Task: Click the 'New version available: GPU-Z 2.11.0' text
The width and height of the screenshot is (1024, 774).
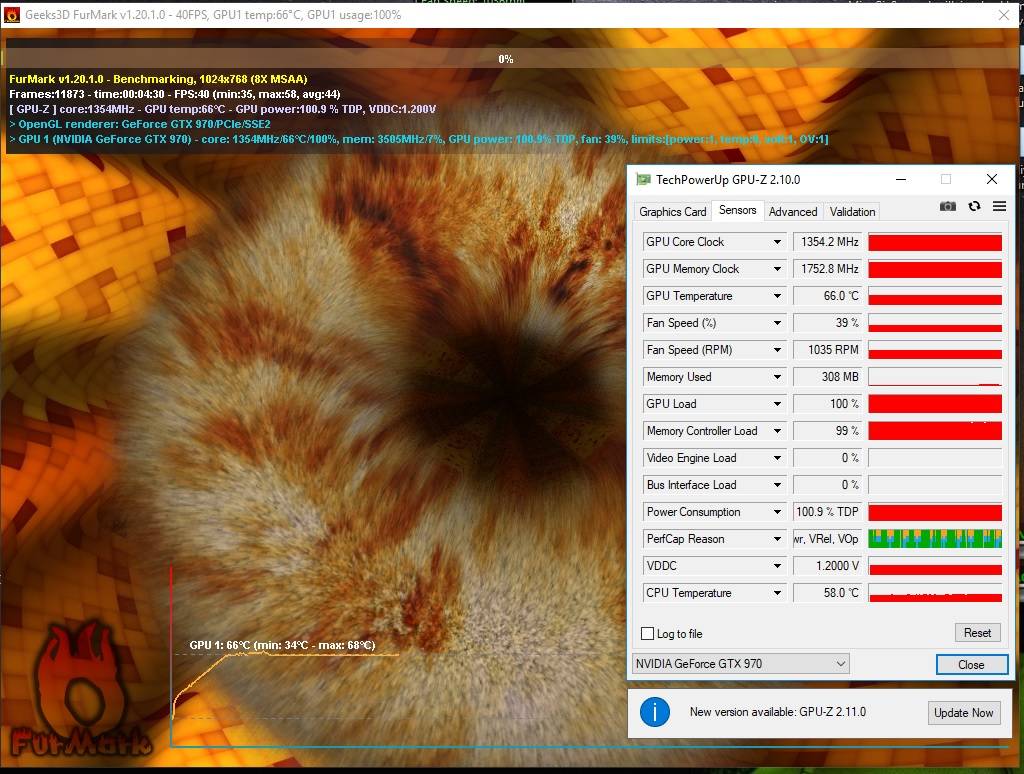Action: pos(778,712)
